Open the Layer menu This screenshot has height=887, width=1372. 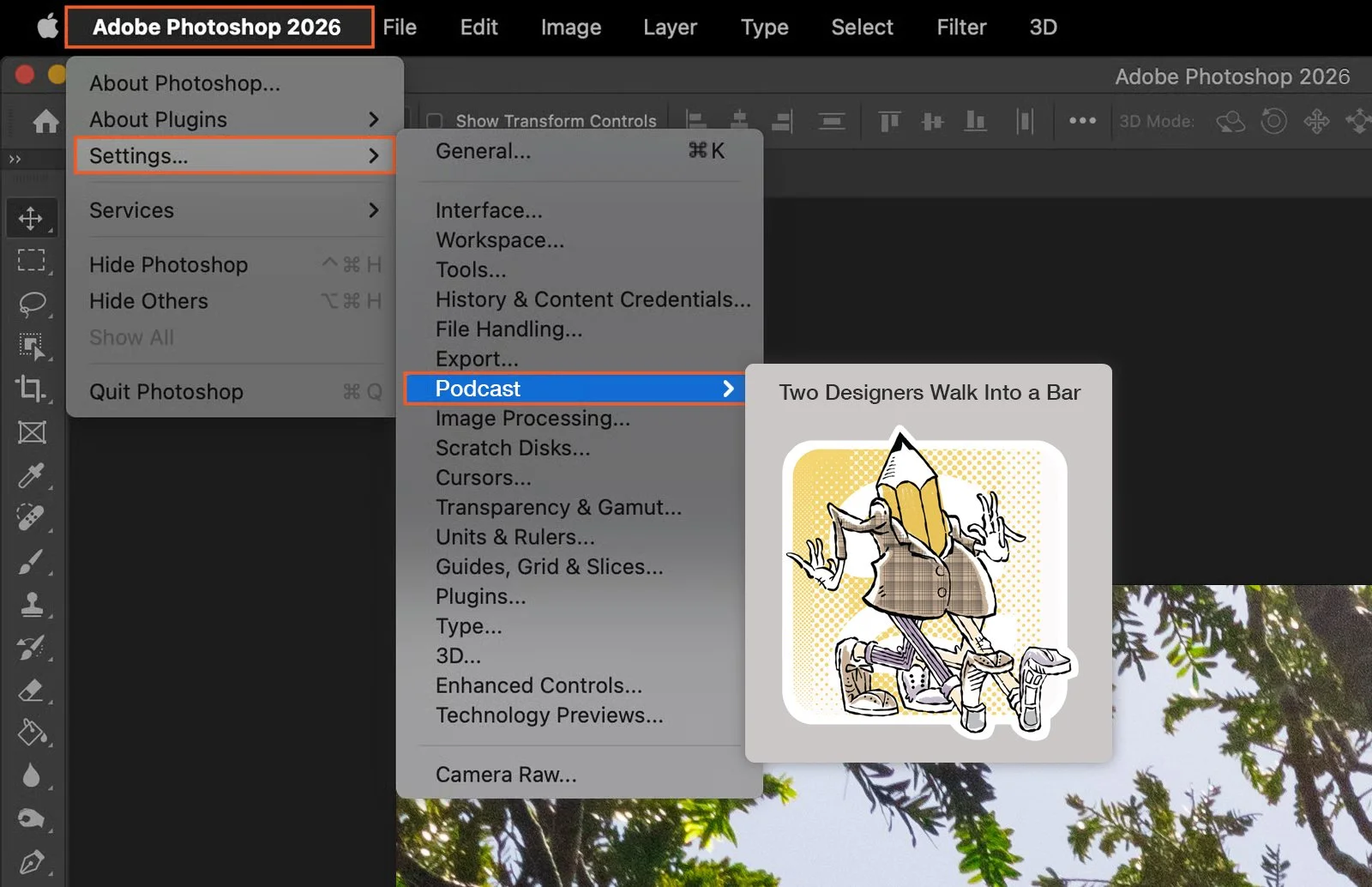click(670, 27)
